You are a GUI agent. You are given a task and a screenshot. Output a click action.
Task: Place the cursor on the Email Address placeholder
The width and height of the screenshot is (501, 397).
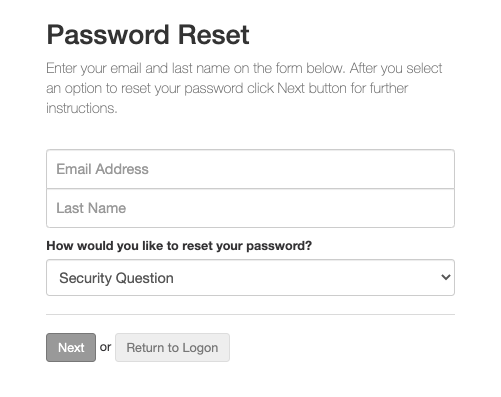point(102,169)
